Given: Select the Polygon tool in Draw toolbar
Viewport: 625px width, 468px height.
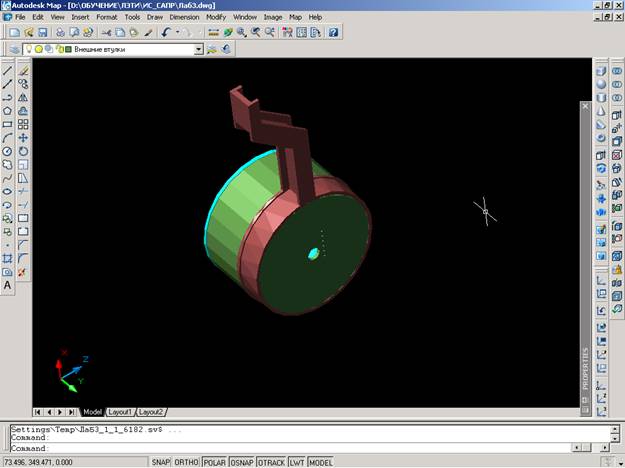Looking at the screenshot, I should click(7, 111).
